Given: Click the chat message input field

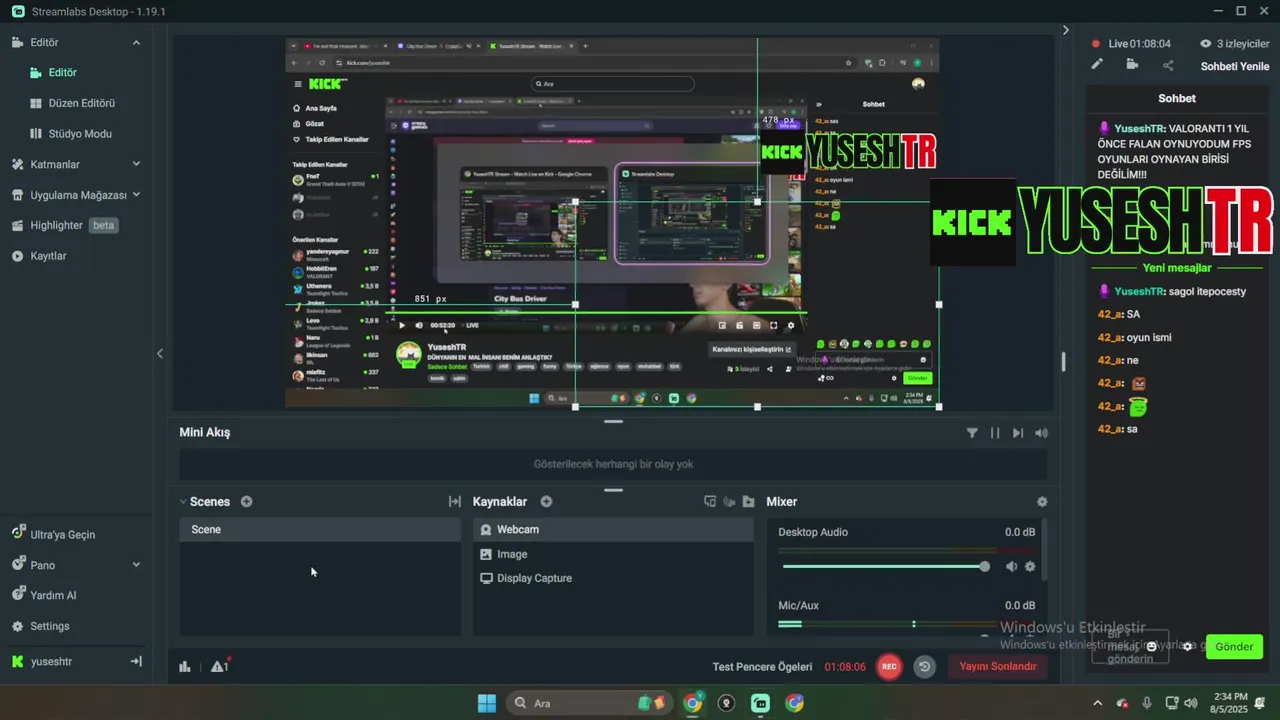Looking at the screenshot, I should [x=1130, y=646].
